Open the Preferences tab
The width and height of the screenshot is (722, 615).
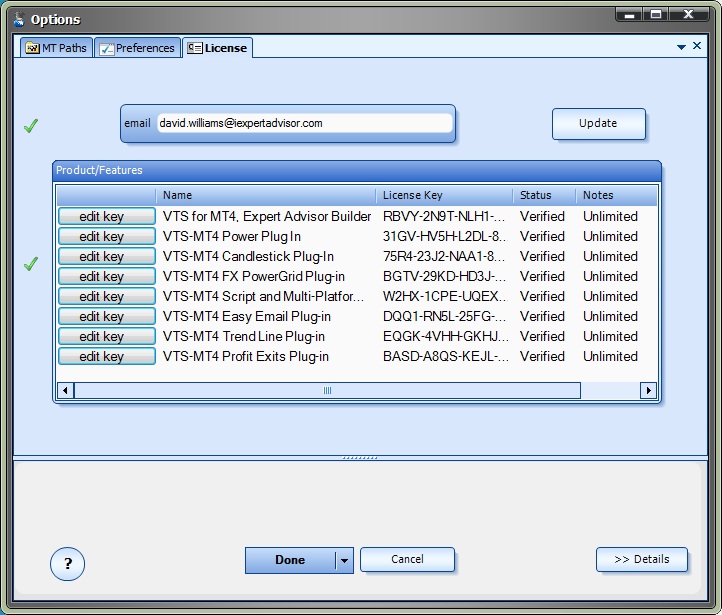(137, 48)
